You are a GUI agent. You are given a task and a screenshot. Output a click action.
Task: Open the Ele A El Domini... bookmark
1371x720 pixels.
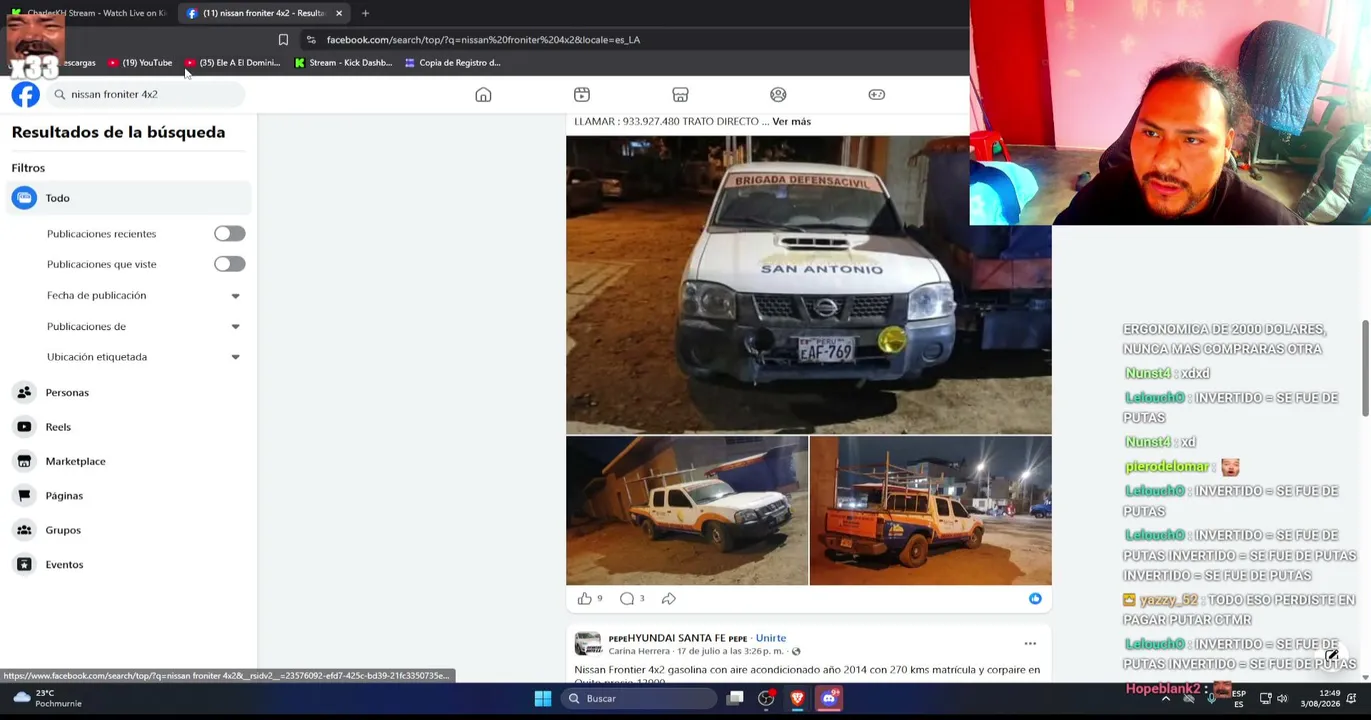232,62
